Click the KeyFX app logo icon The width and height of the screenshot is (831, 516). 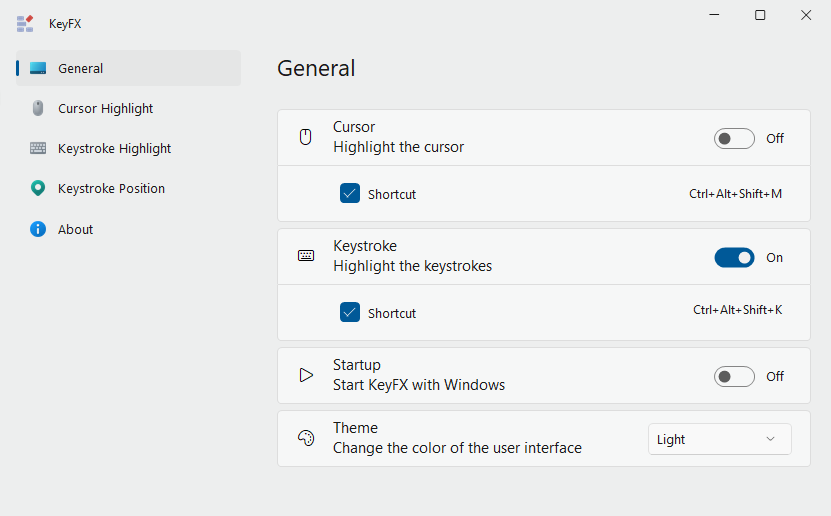(25, 23)
